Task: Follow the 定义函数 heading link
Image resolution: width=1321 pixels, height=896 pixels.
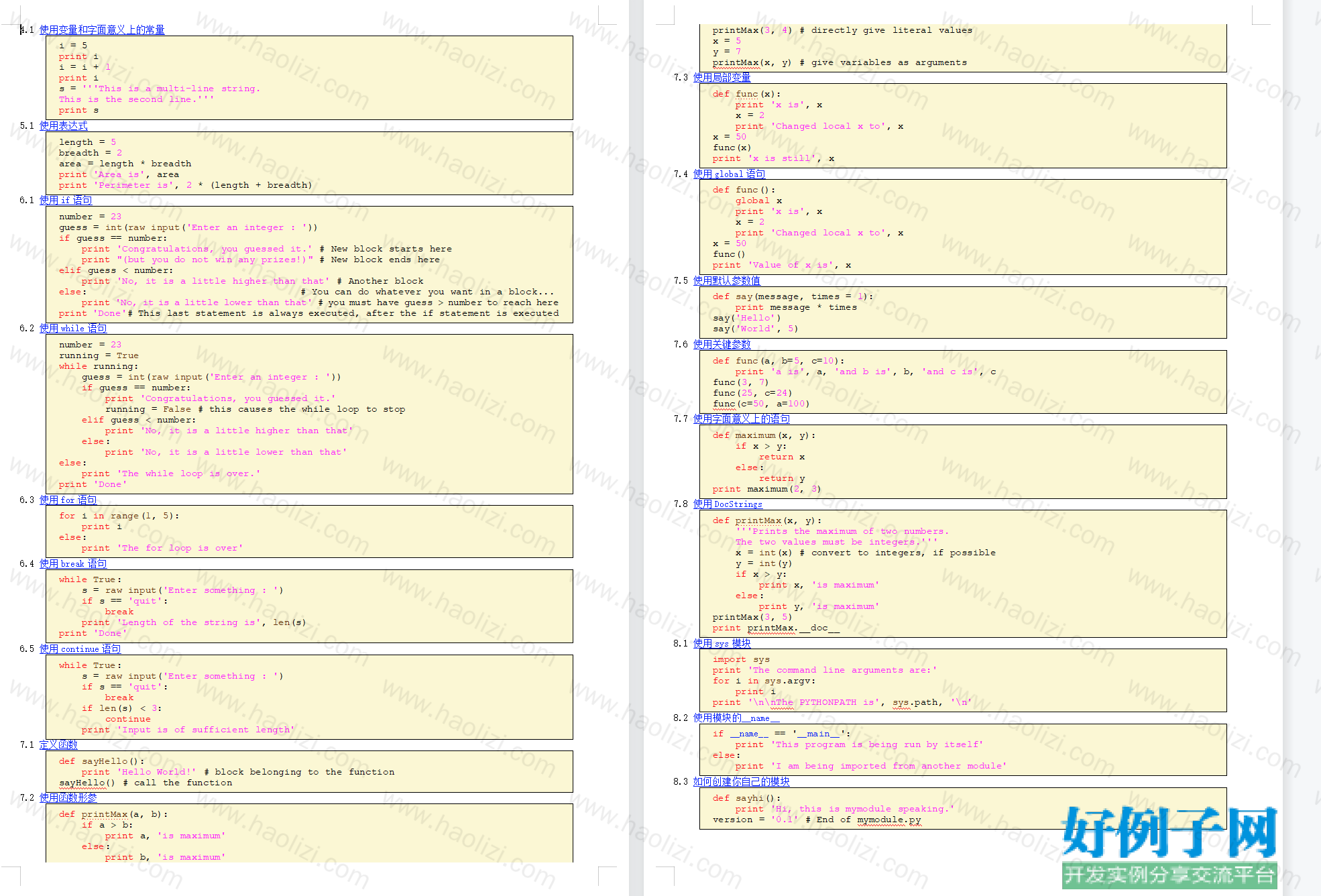Action: 58,744
